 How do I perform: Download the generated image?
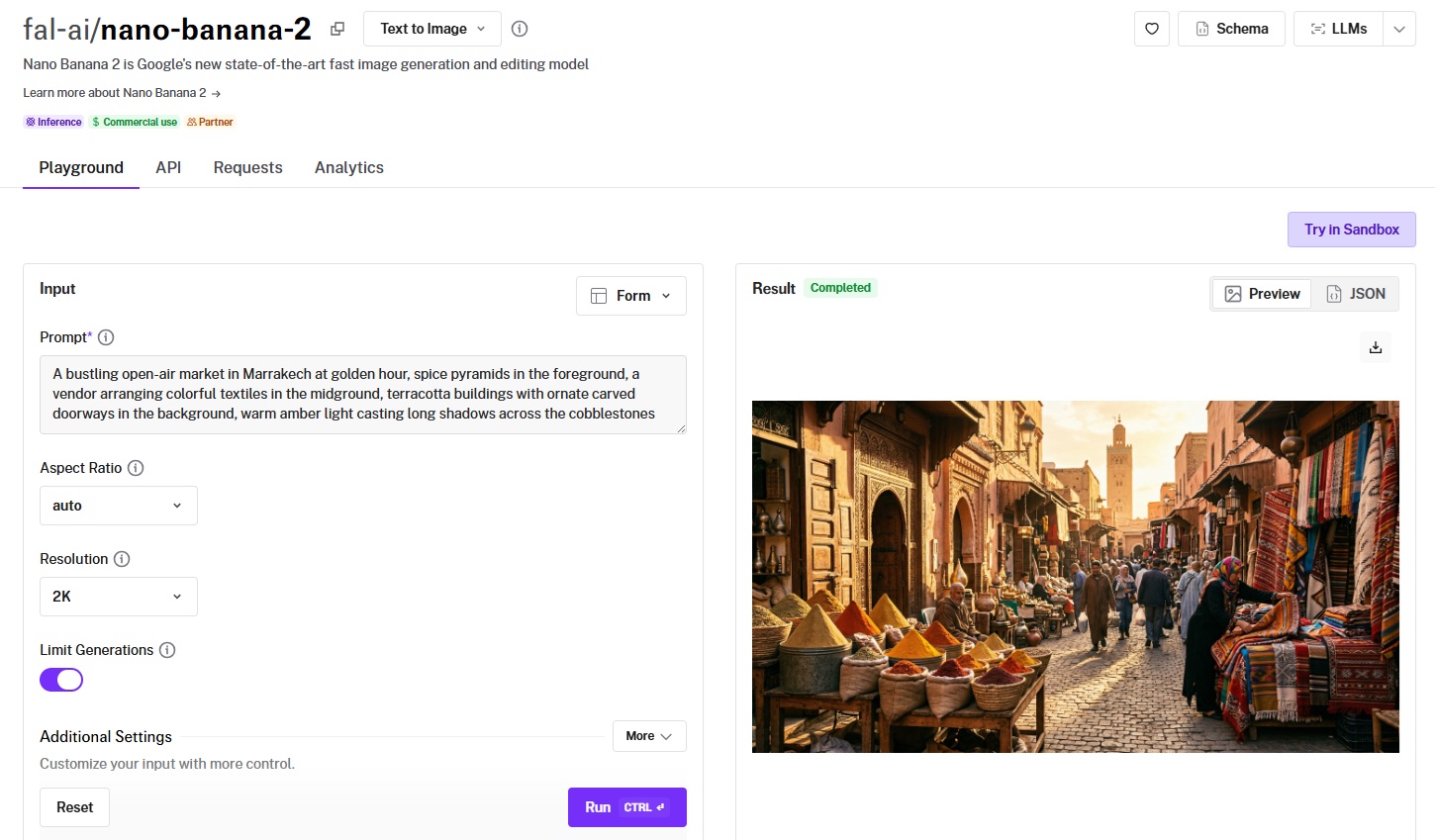(1376, 347)
